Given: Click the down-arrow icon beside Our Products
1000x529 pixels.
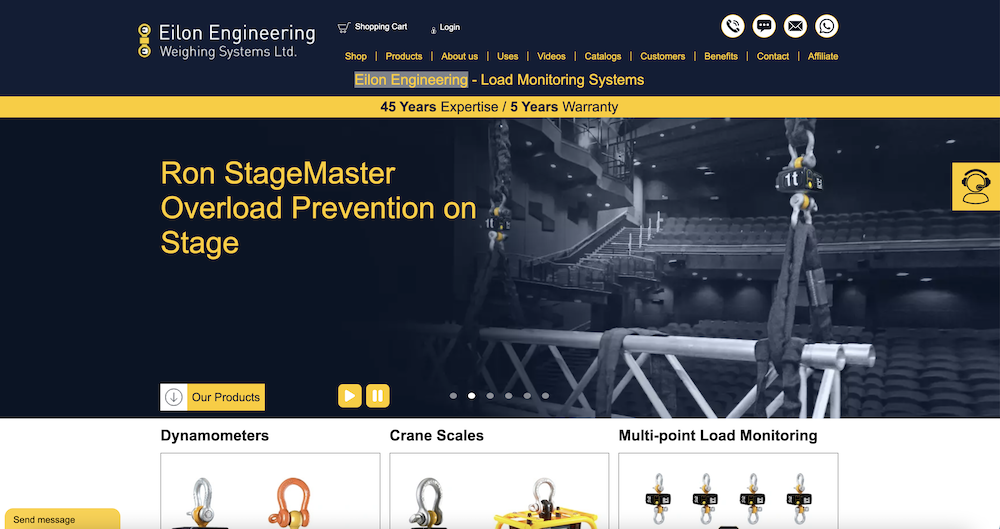Looking at the screenshot, I should click(x=174, y=397).
